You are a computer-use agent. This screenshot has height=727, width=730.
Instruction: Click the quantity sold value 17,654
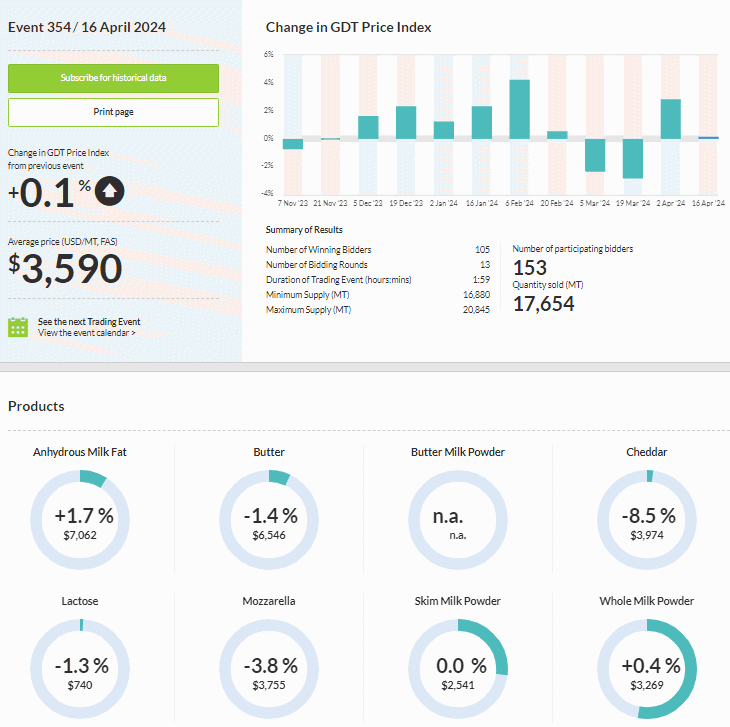point(543,303)
